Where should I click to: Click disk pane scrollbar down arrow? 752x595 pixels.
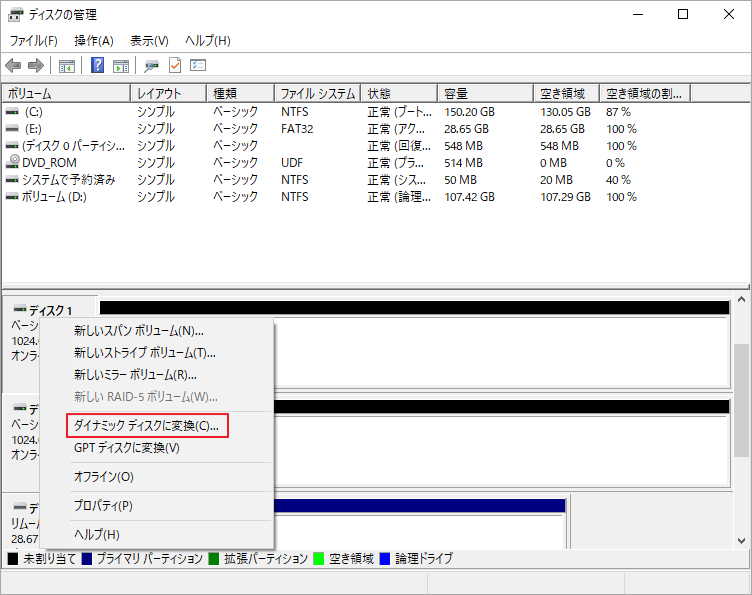(741, 541)
